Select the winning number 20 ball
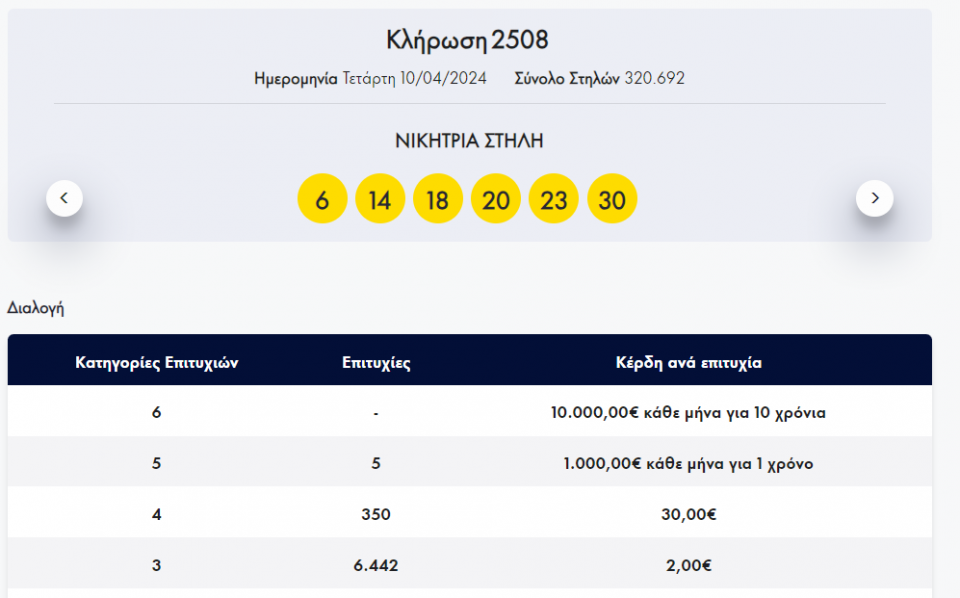The height and width of the screenshot is (598, 960). tap(496, 200)
